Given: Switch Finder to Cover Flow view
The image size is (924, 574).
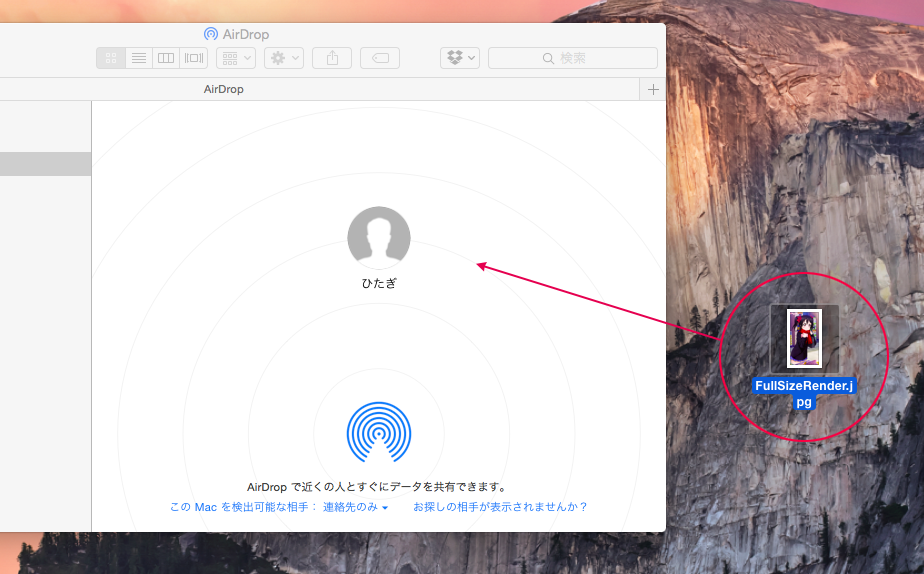Looking at the screenshot, I should 194,58.
